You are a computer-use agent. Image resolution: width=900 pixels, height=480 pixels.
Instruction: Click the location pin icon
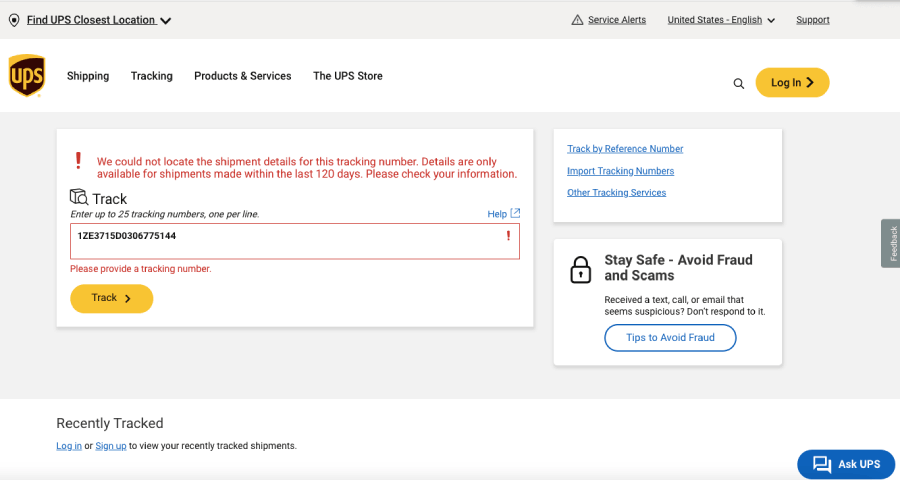click(14, 21)
